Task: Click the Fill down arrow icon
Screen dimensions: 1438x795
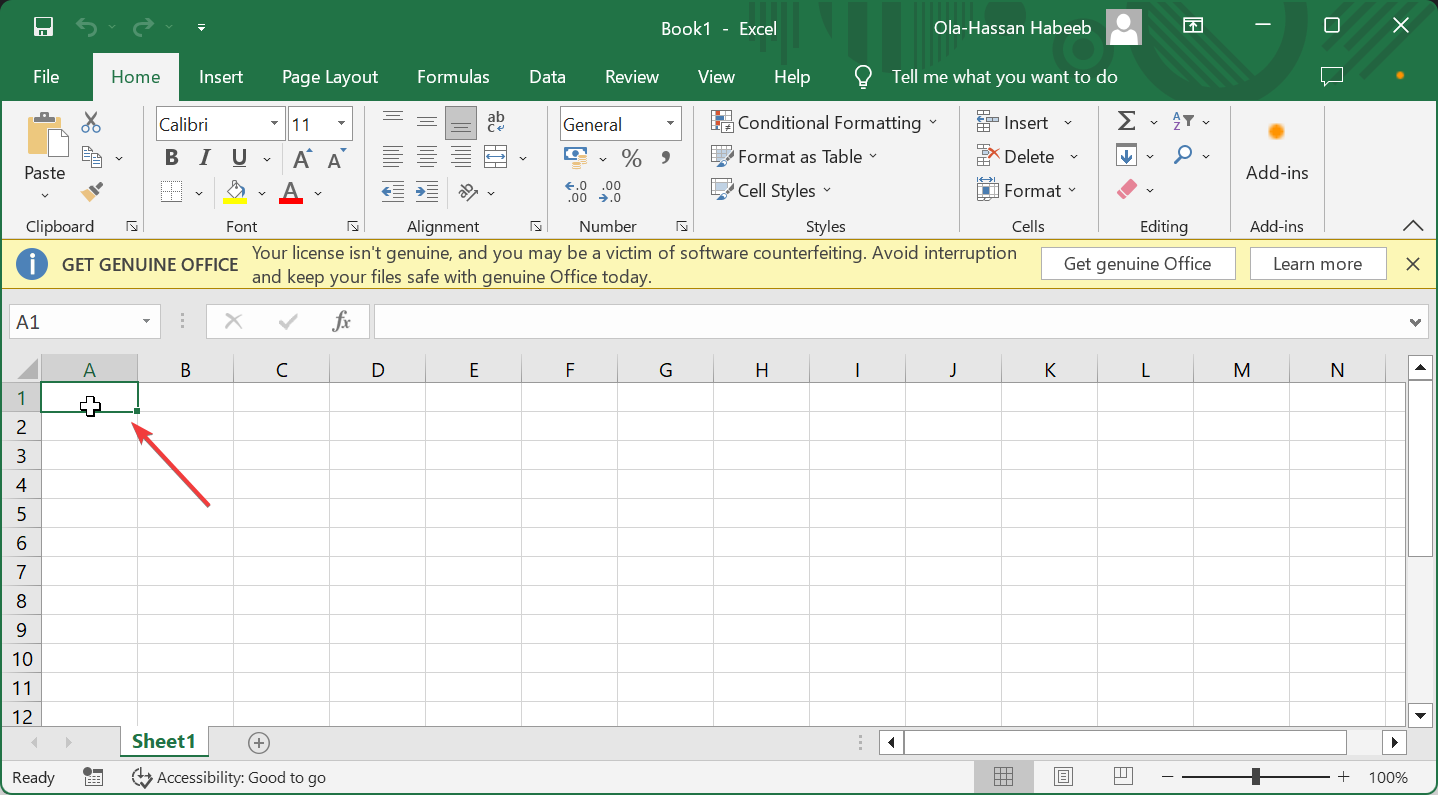Action: point(1127,156)
